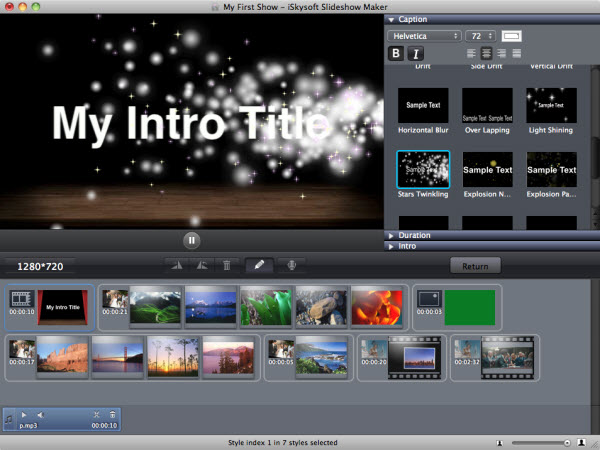Open the Helvetica font dropdown
The image size is (600, 450).
424,36
